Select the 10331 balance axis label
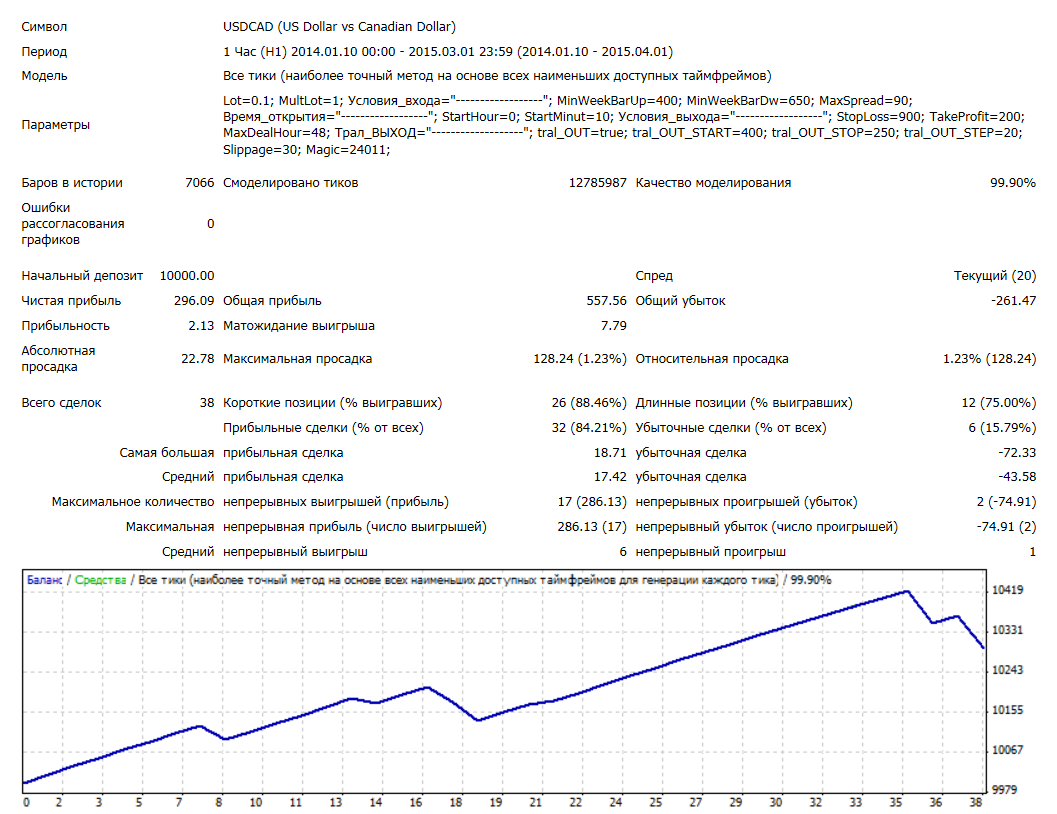 pos(1007,630)
